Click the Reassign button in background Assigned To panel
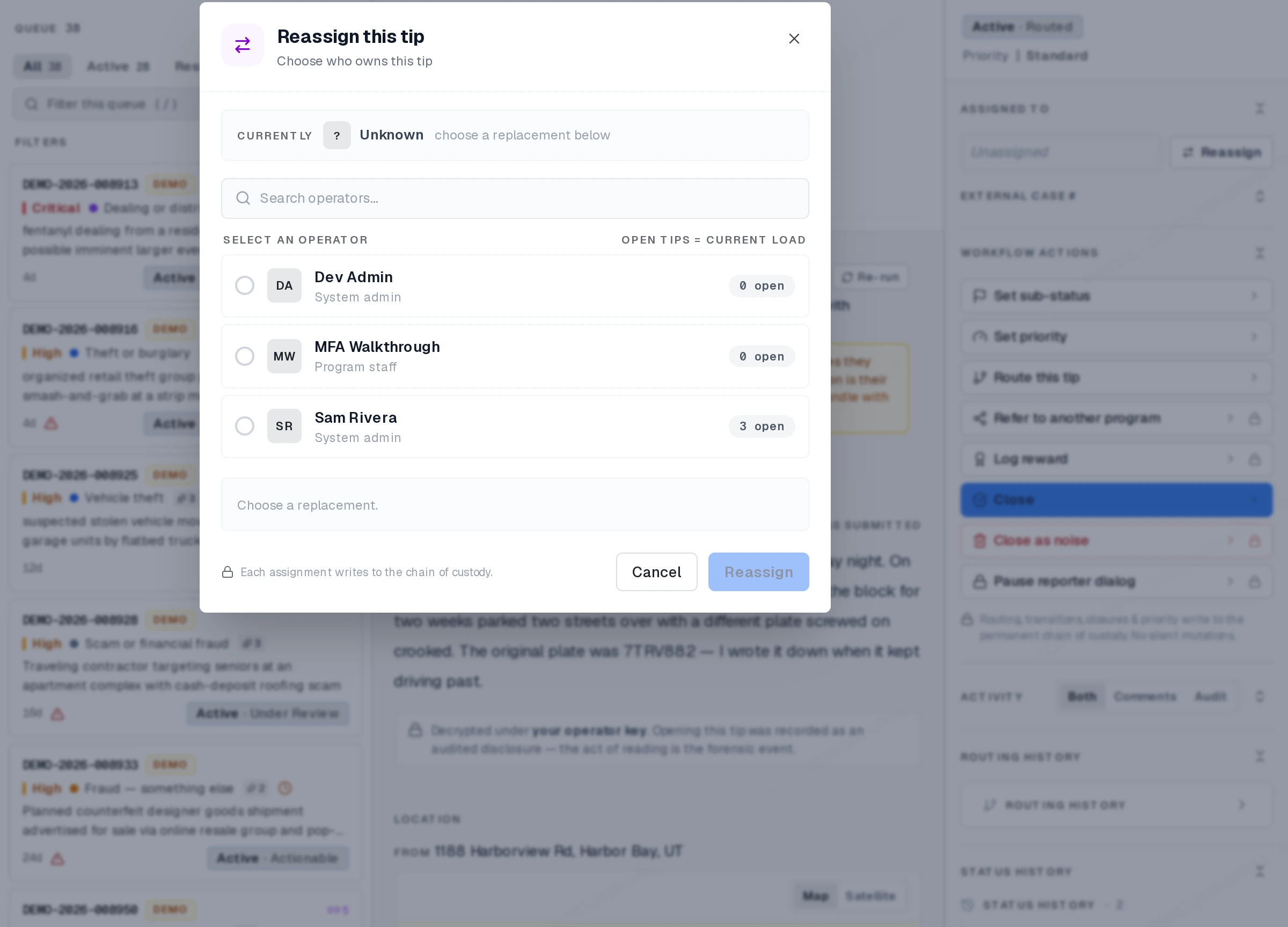This screenshot has width=1288, height=927. coord(1221,152)
